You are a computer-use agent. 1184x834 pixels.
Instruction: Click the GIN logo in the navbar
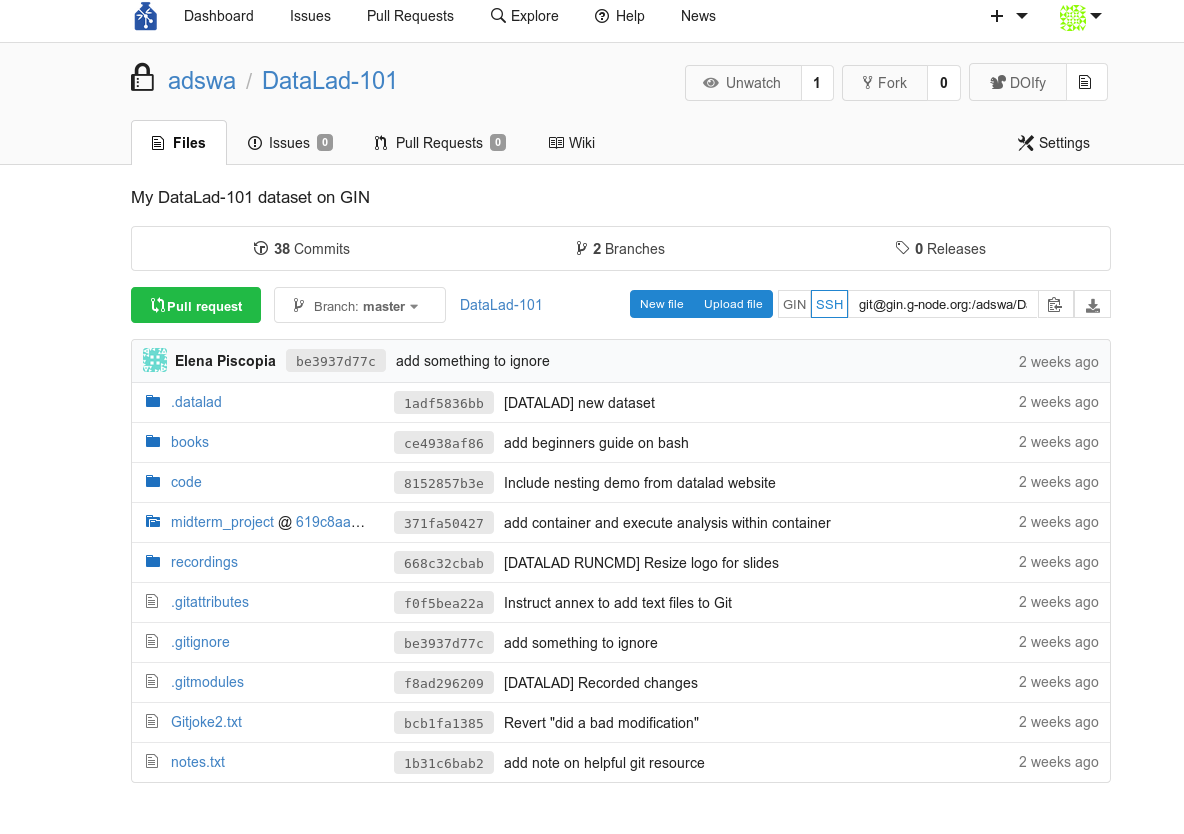[x=145, y=16]
